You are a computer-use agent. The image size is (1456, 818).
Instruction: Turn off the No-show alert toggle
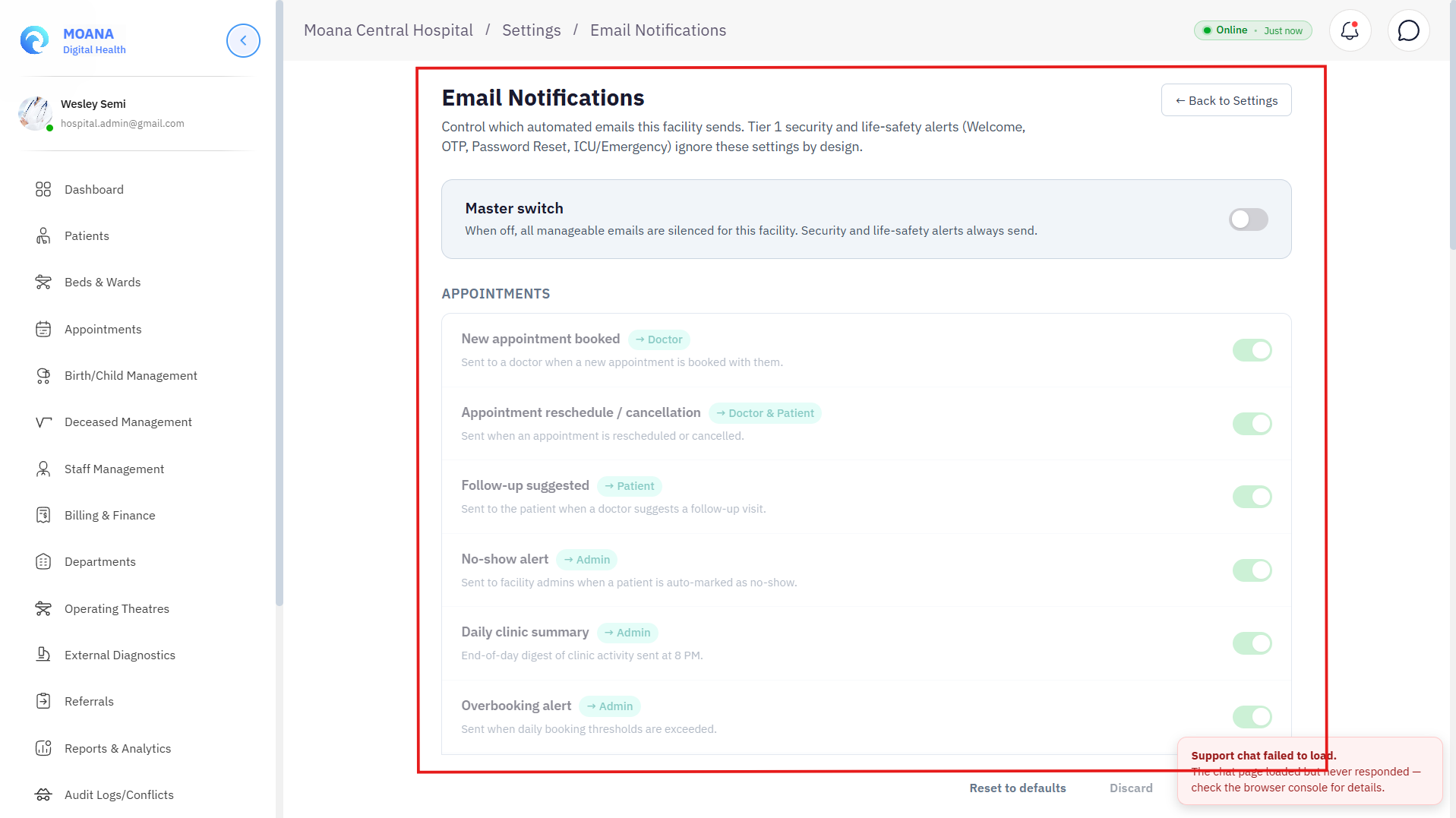click(1252, 570)
